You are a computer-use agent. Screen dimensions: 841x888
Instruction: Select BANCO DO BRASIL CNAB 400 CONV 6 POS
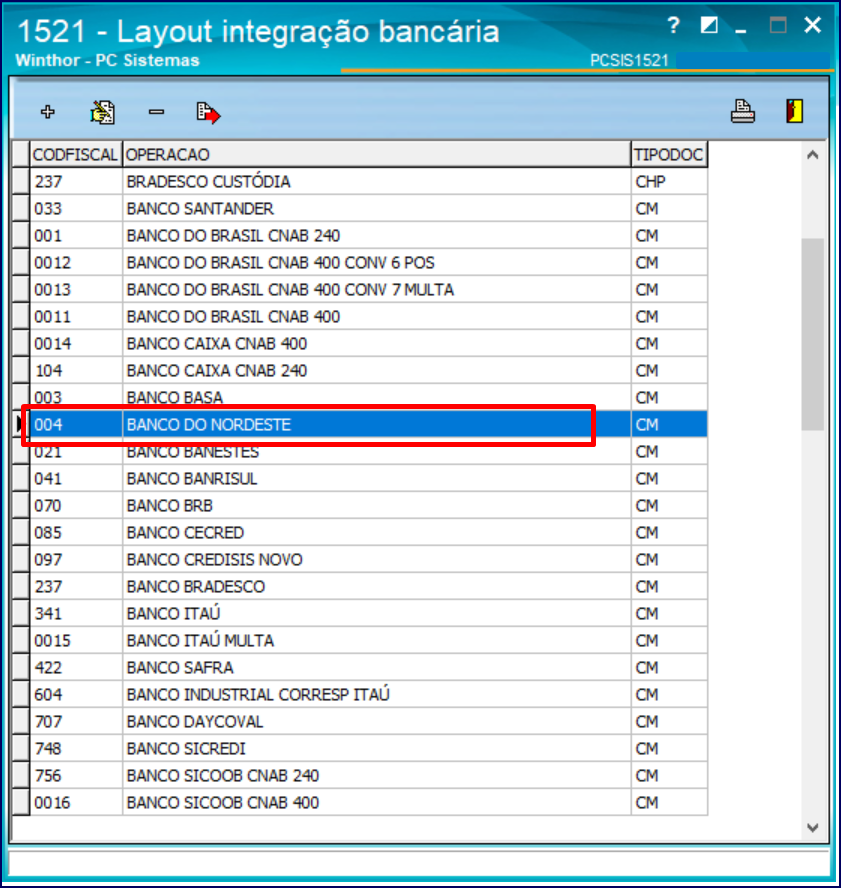point(360,263)
